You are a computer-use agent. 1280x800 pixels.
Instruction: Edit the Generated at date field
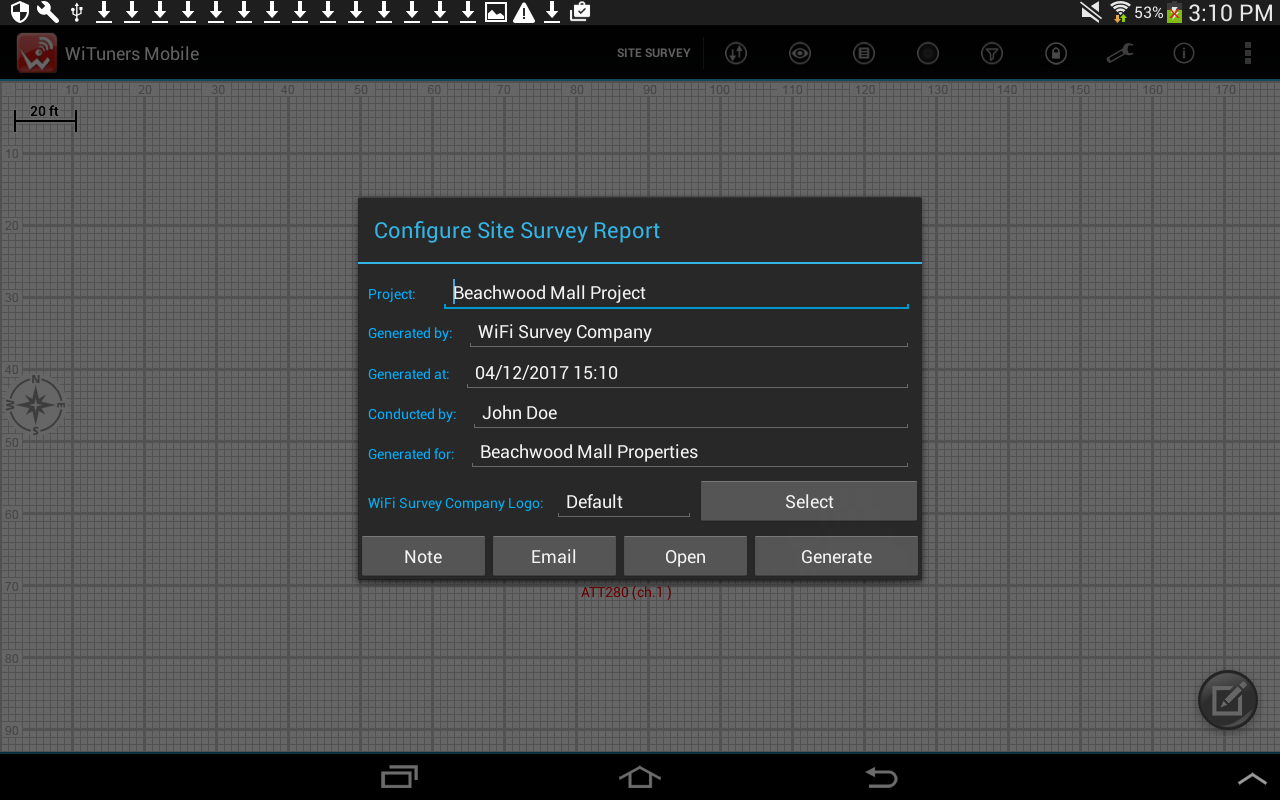click(x=688, y=373)
